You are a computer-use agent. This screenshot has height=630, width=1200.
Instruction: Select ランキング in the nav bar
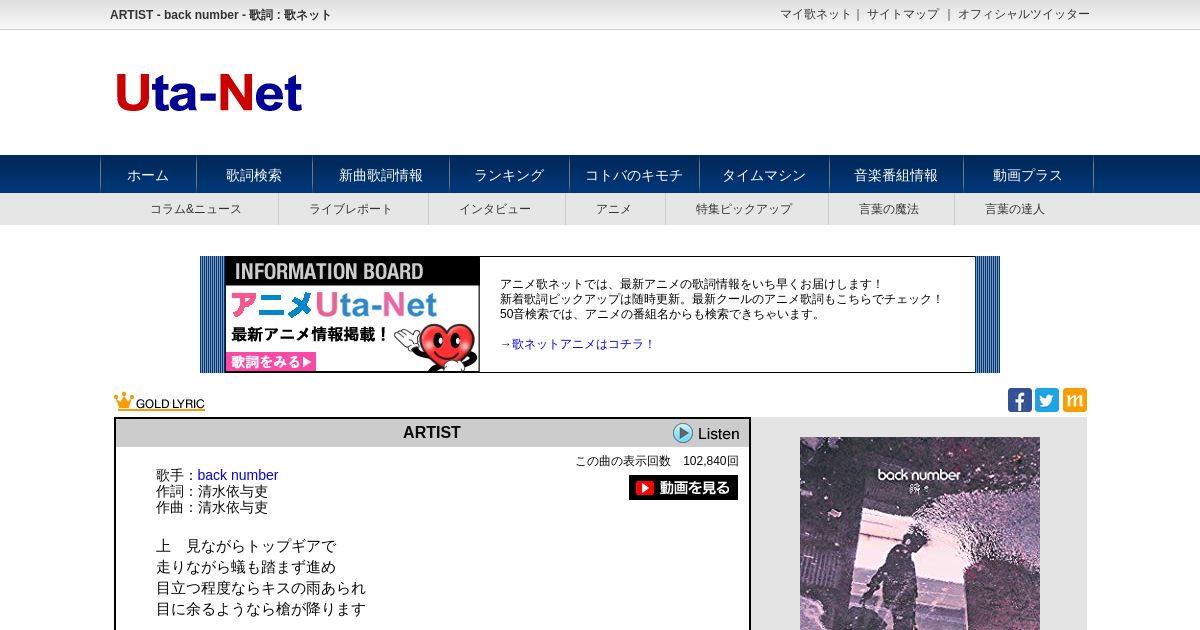tap(509, 175)
